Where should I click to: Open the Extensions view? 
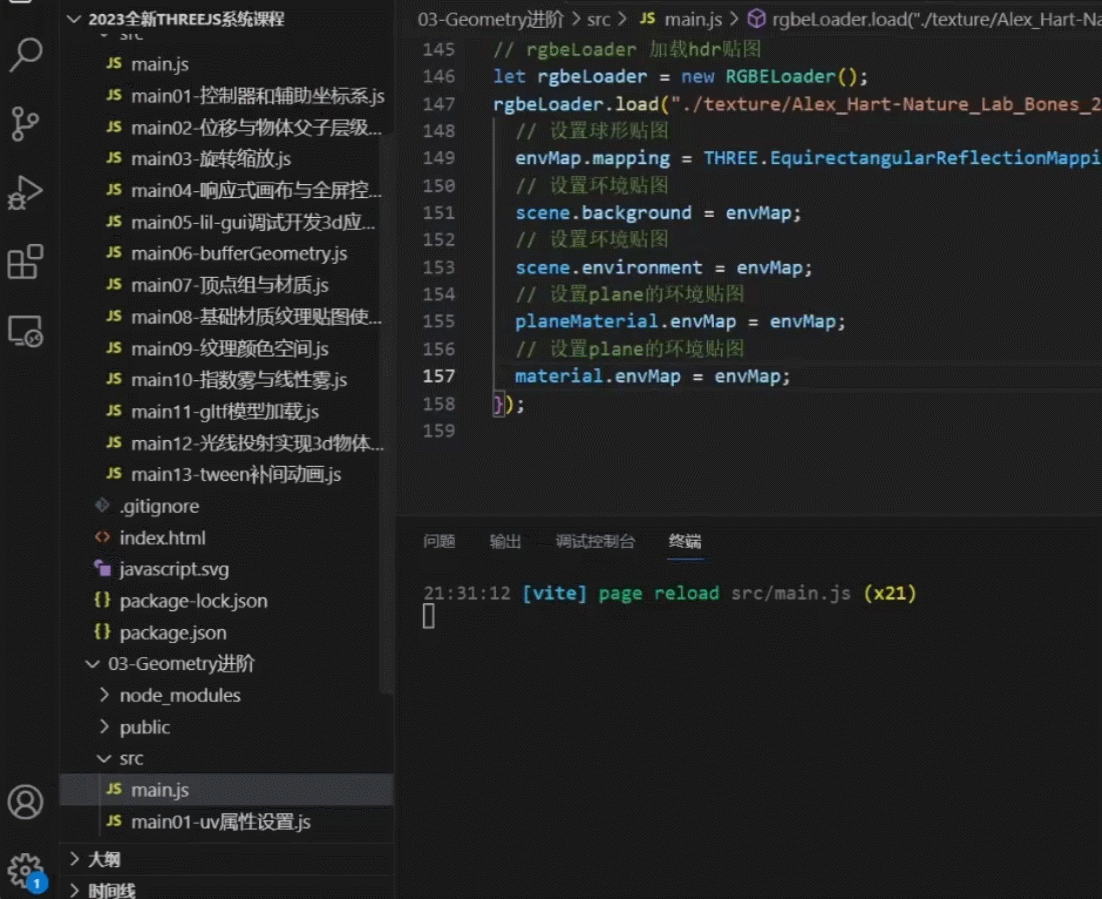[x=26, y=262]
